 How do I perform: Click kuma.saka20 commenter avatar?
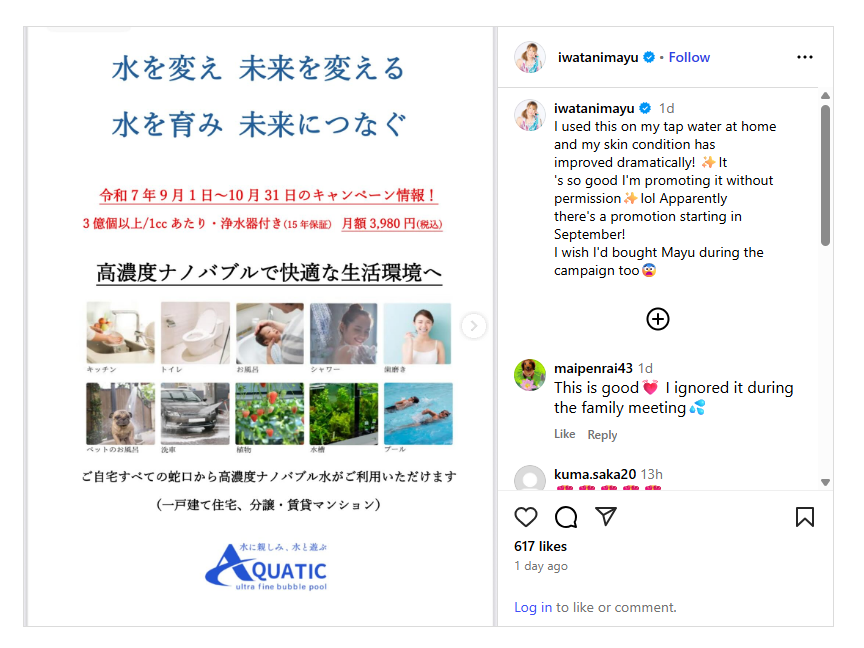click(530, 478)
